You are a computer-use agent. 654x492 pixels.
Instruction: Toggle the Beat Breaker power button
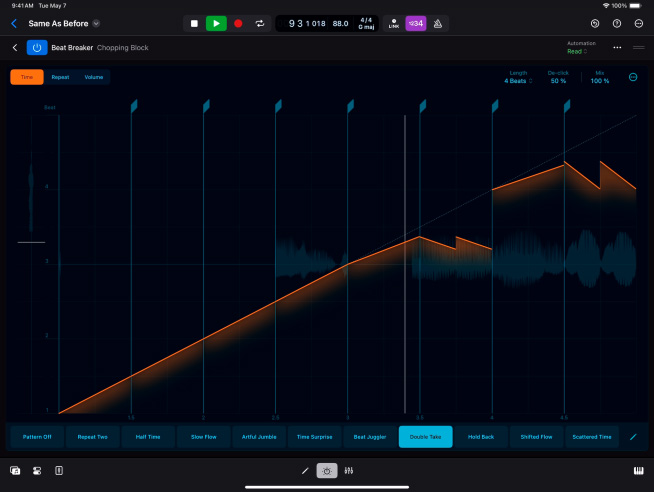[x=37, y=47]
